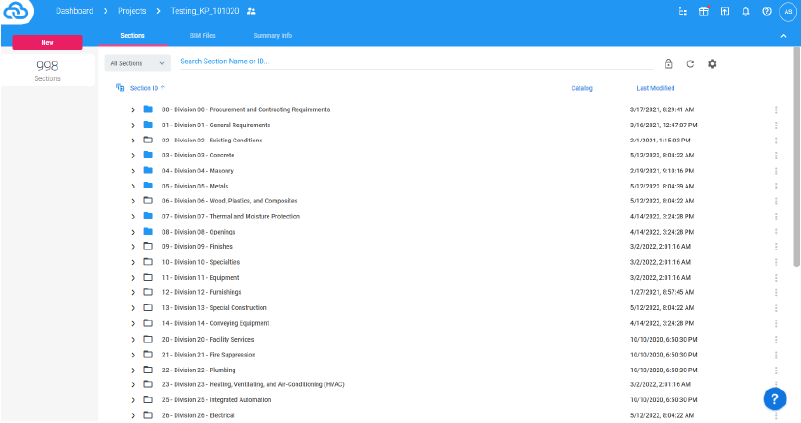The height and width of the screenshot is (423, 801).
Task: Expand Division 21 Fire Suppression
Action: (133, 355)
